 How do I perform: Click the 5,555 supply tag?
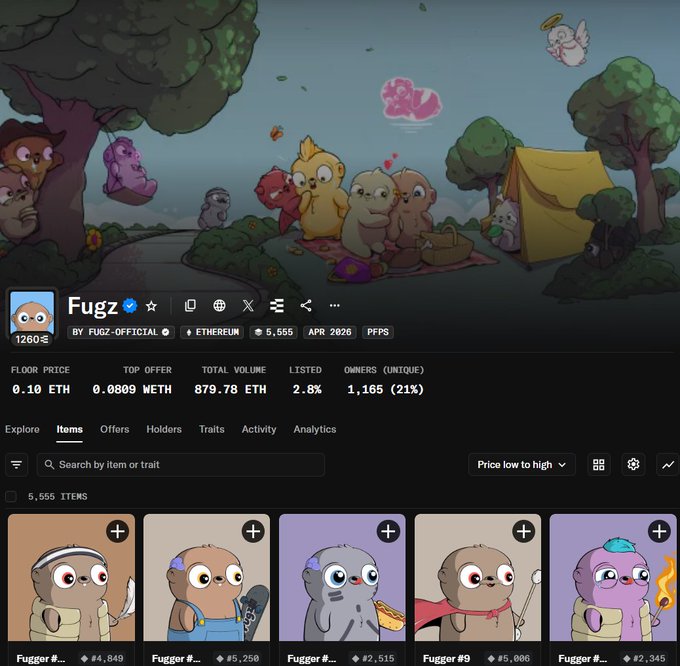pyautogui.click(x=274, y=332)
